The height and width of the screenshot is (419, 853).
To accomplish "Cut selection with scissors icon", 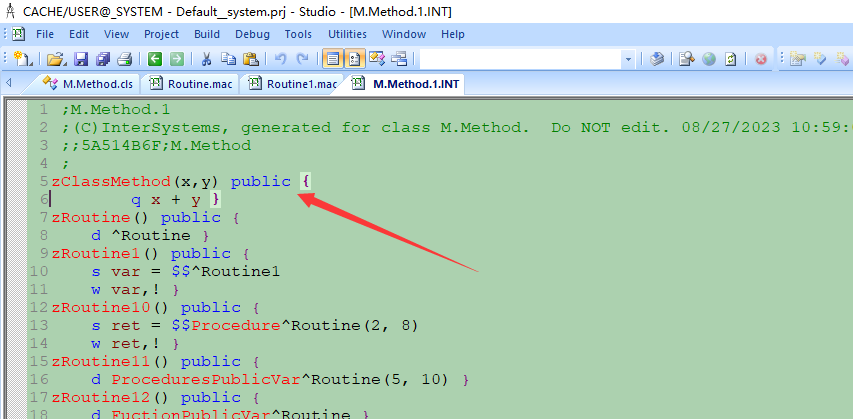I will (206, 59).
